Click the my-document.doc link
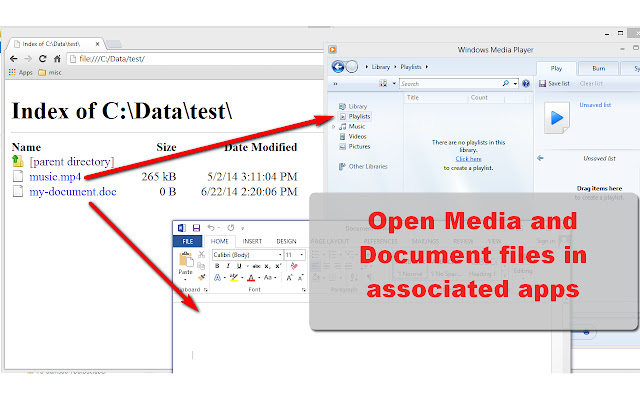This screenshot has height=400, width=640. click(x=72, y=191)
